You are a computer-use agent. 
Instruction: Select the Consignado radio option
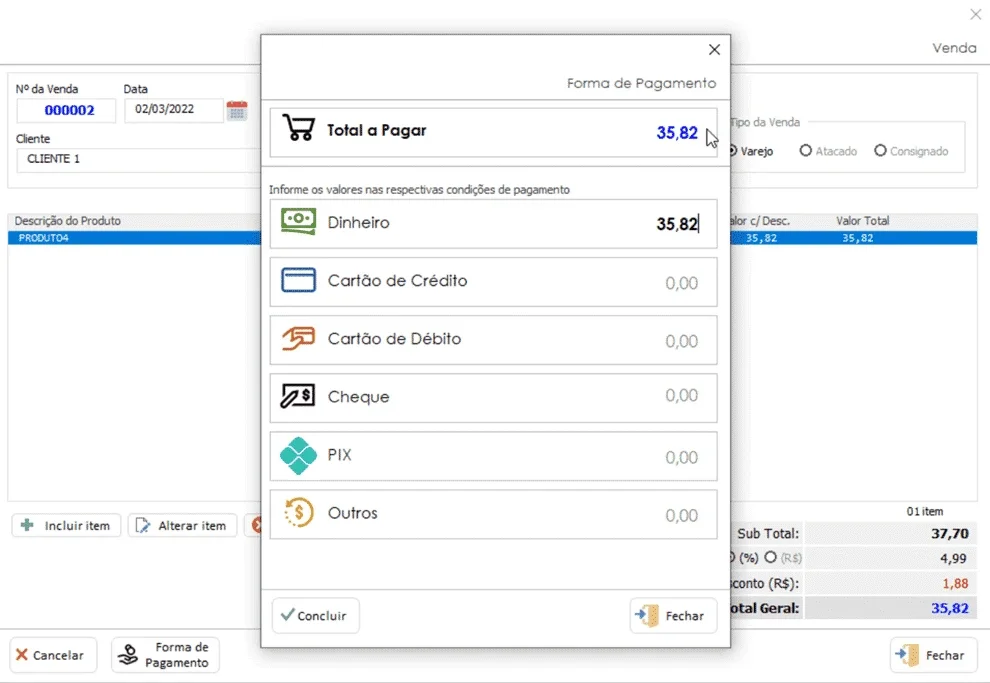tap(911, 151)
